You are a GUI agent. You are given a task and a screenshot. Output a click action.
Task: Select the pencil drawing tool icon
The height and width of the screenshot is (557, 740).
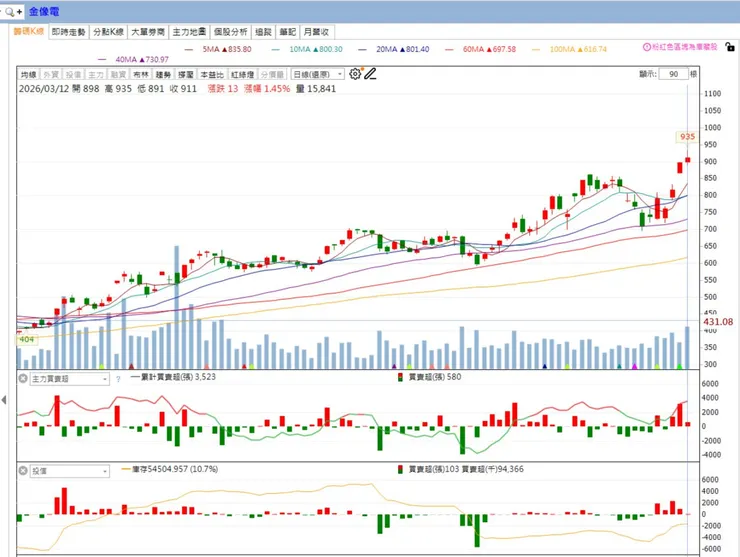[x=370, y=74]
